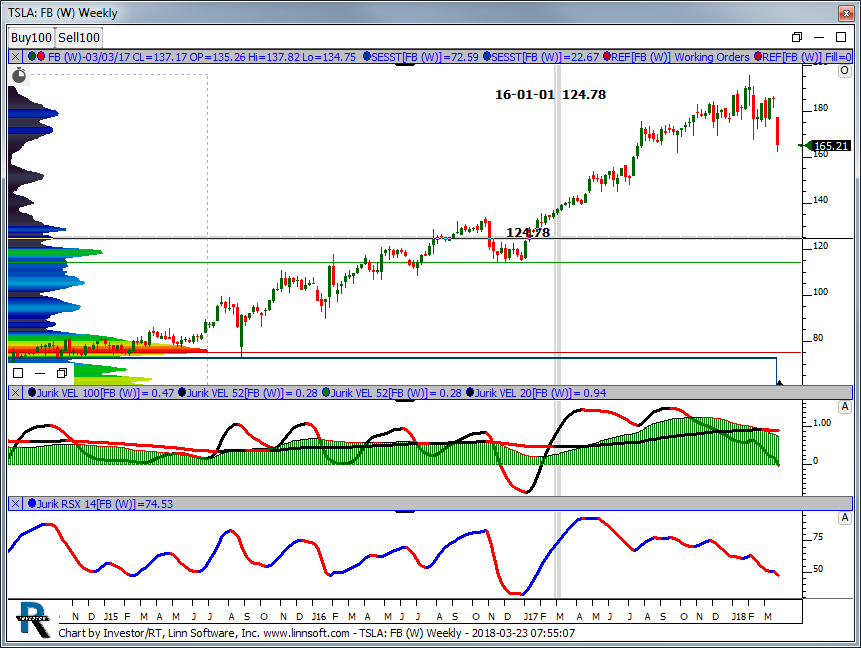Close the Jurik RSX pane with X box

click(15, 504)
